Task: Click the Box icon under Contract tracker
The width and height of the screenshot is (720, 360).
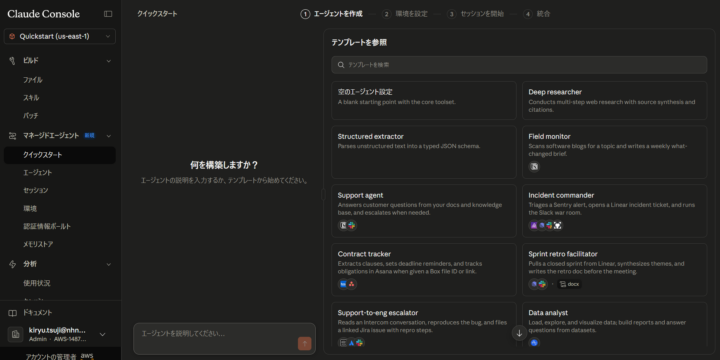Action: click(343, 284)
